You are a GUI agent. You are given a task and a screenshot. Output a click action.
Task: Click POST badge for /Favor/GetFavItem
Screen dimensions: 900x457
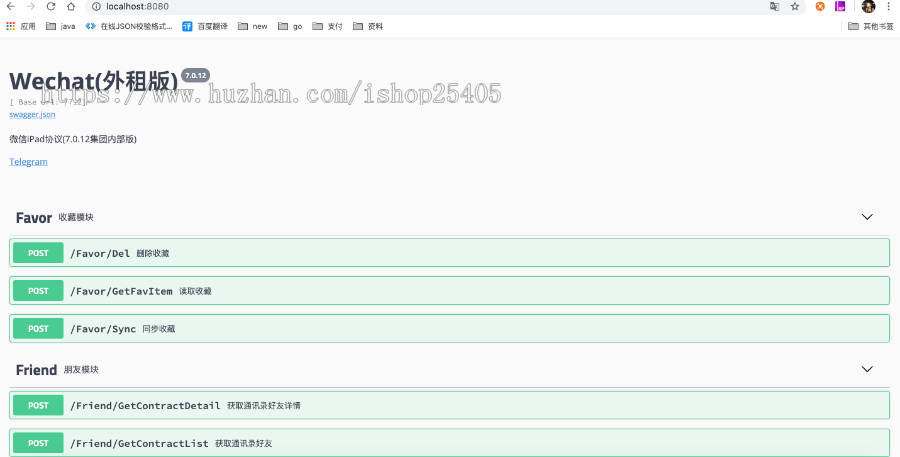coord(38,291)
